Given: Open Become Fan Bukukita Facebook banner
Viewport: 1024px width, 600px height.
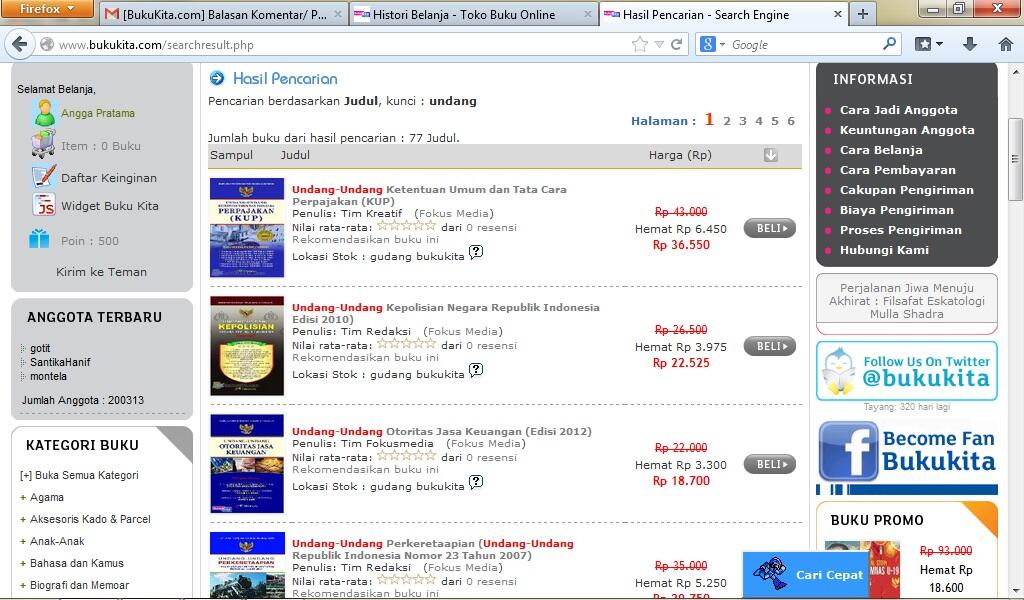Looking at the screenshot, I should point(906,457).
